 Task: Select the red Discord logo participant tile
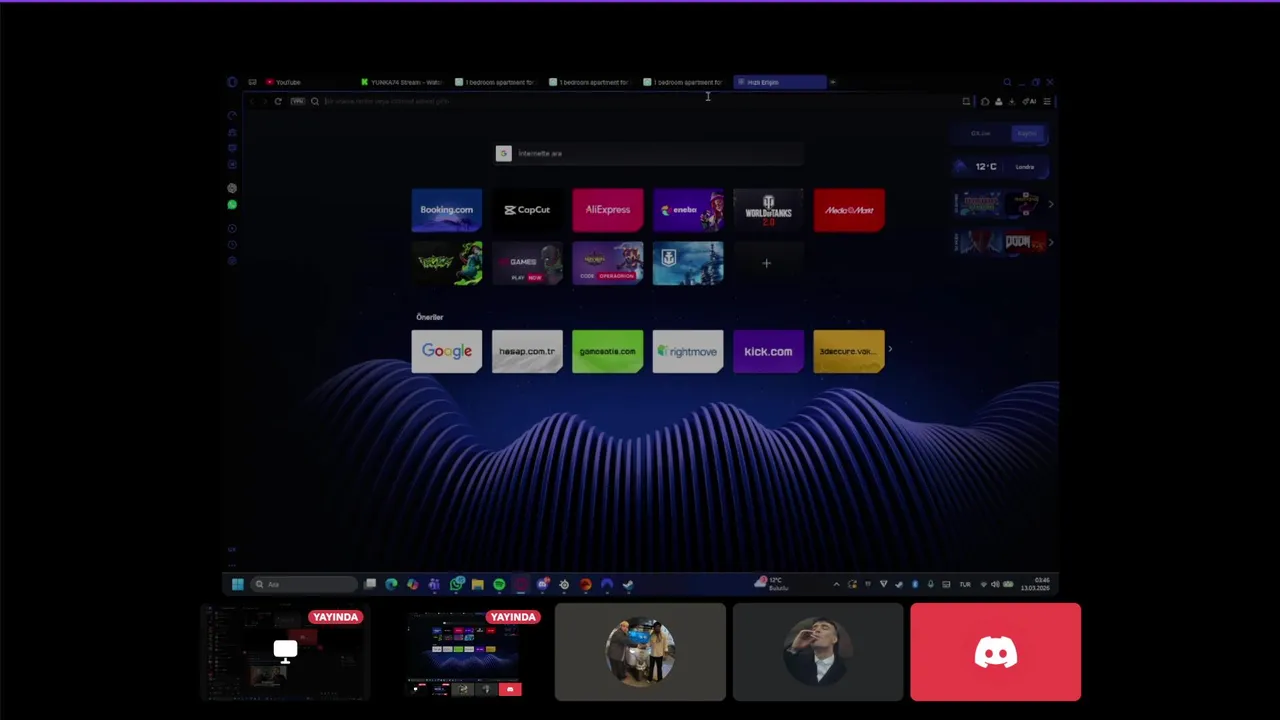pyautogui.click(x=996, y=652)
